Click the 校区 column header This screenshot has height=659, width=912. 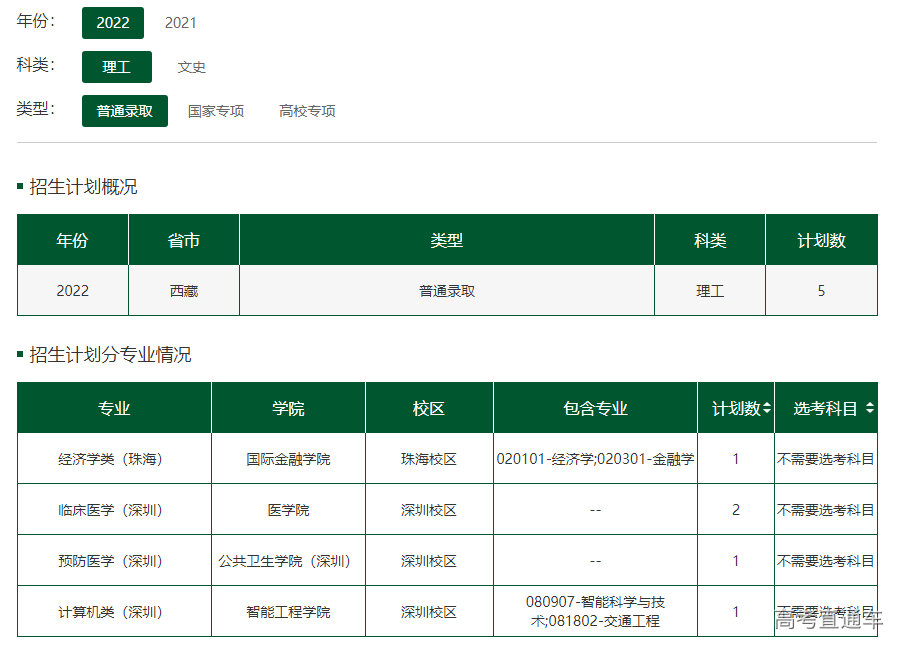(x=429, y=408)
